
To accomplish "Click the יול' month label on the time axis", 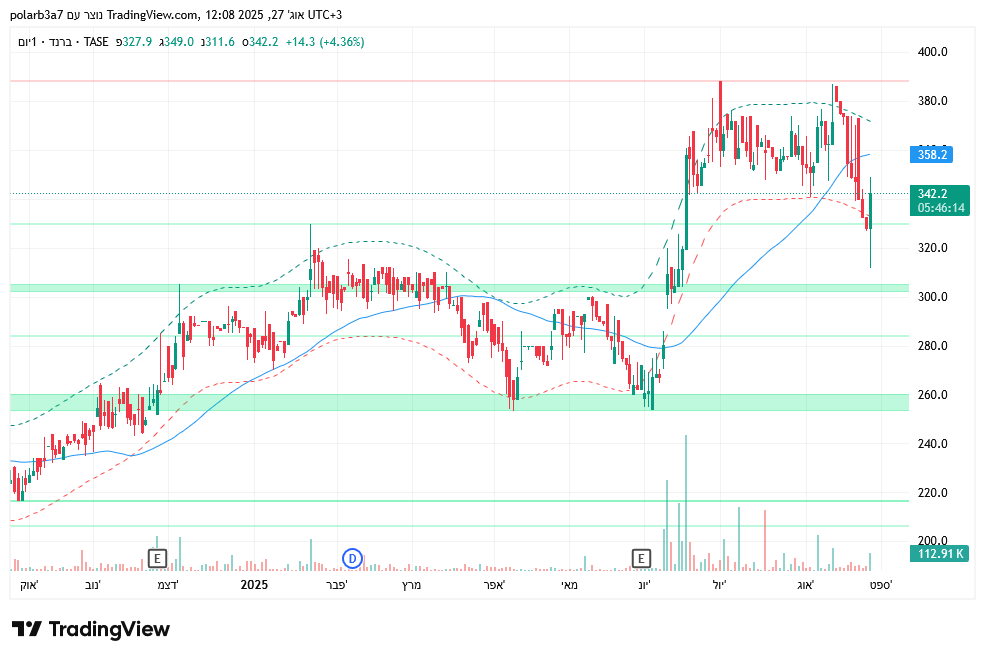I will 719,585.
